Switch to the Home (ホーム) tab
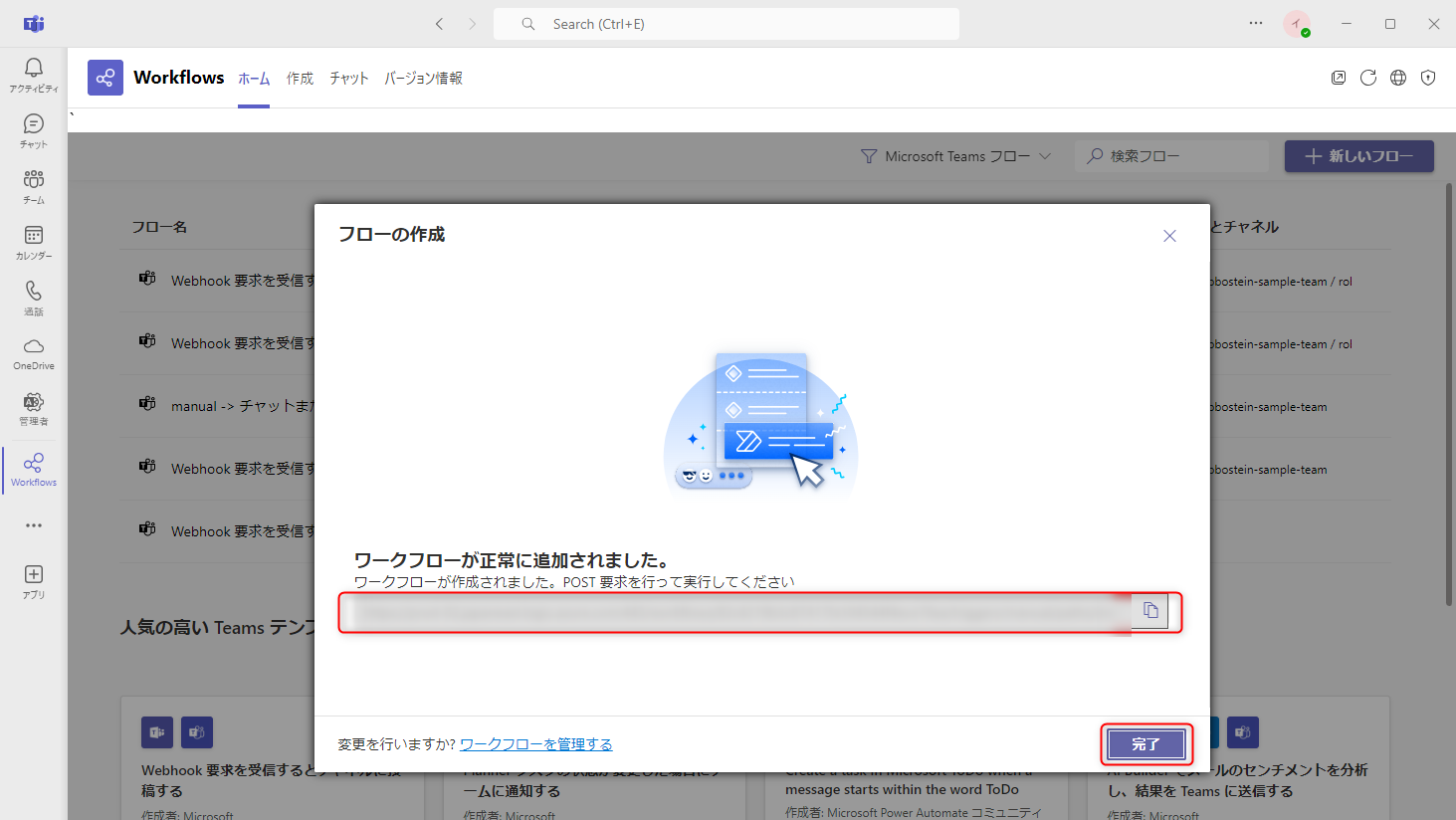 tap(254, 79)
